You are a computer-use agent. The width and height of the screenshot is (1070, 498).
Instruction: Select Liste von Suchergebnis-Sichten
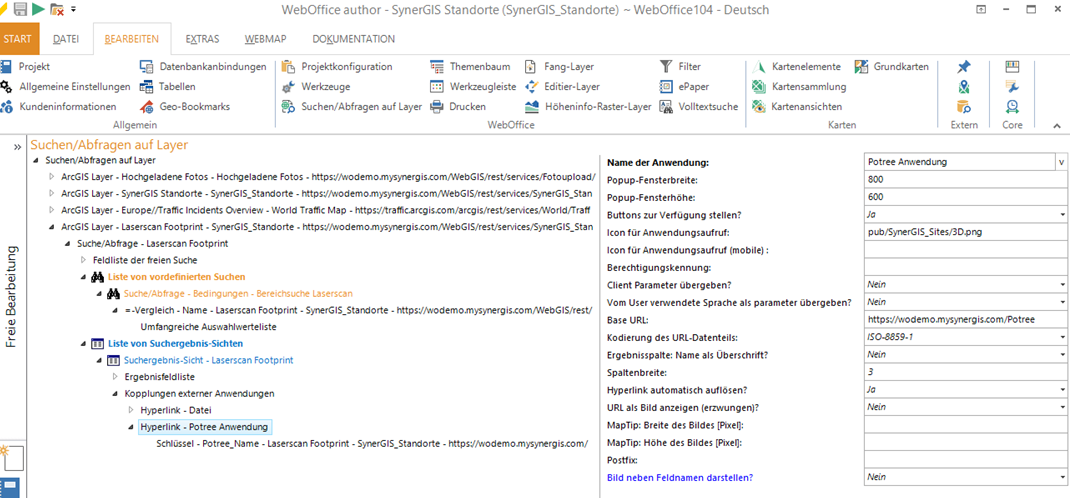174,343
